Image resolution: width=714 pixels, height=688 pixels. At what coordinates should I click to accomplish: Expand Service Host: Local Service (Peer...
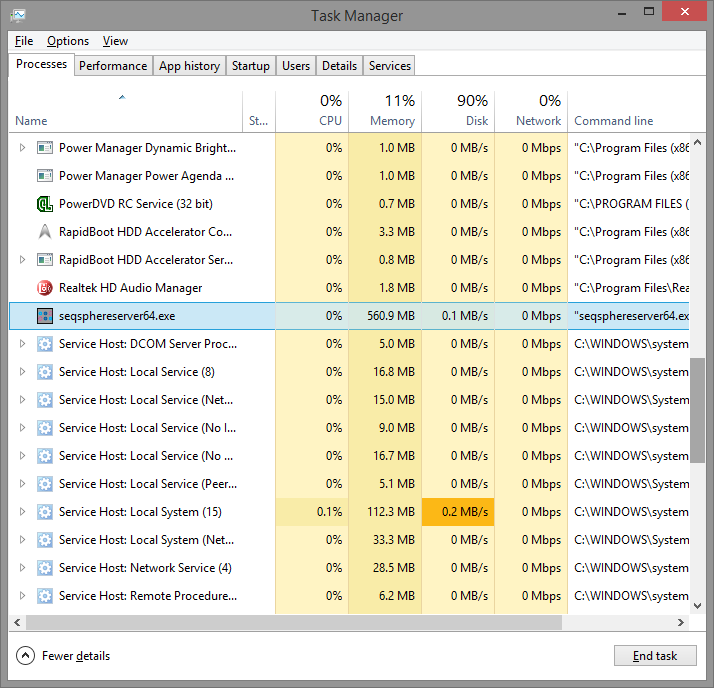(22, 484)
